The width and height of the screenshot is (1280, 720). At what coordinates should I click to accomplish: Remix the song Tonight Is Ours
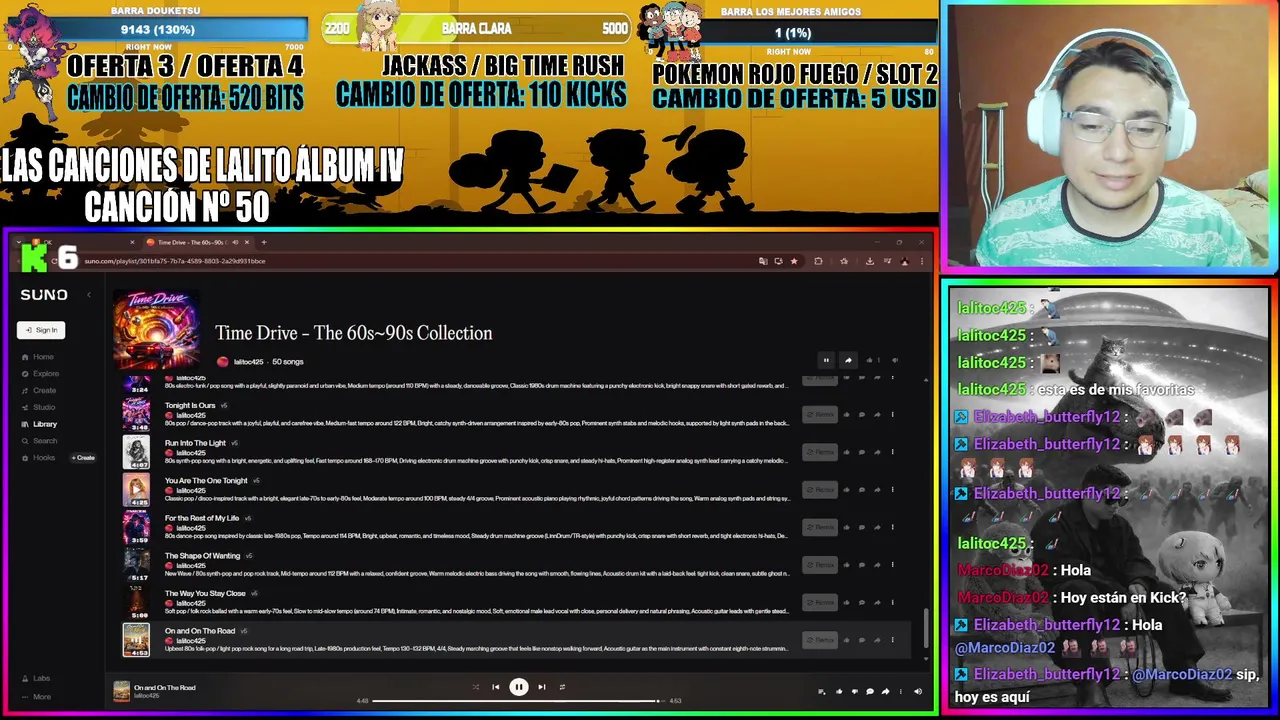pyautogui.click(x=820, y=414)
